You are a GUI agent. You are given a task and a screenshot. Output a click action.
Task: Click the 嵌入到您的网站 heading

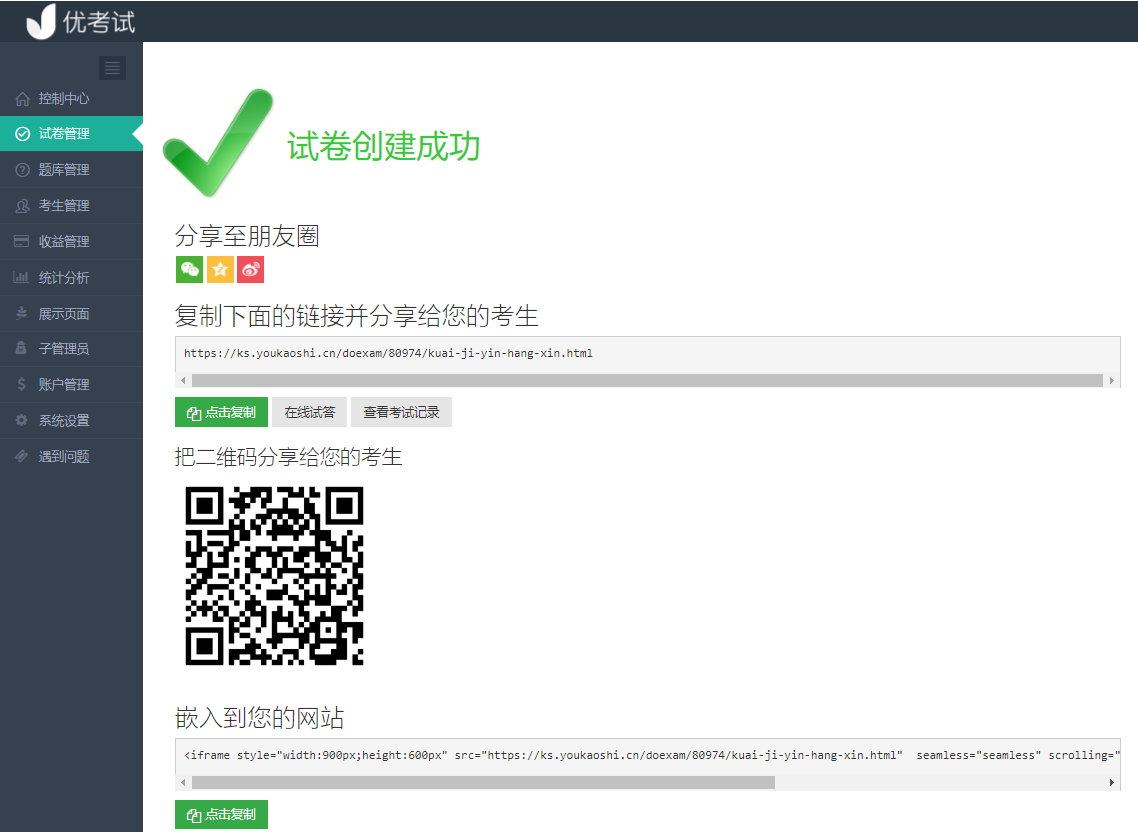coord(259,717)
